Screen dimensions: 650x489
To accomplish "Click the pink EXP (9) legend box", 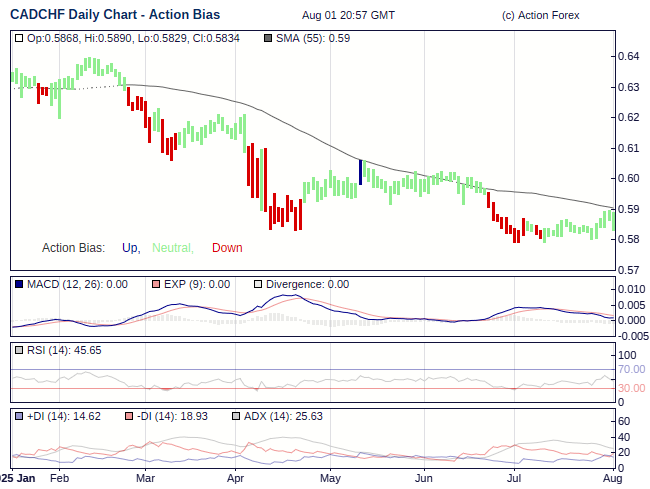I will (x=156, y=284).
